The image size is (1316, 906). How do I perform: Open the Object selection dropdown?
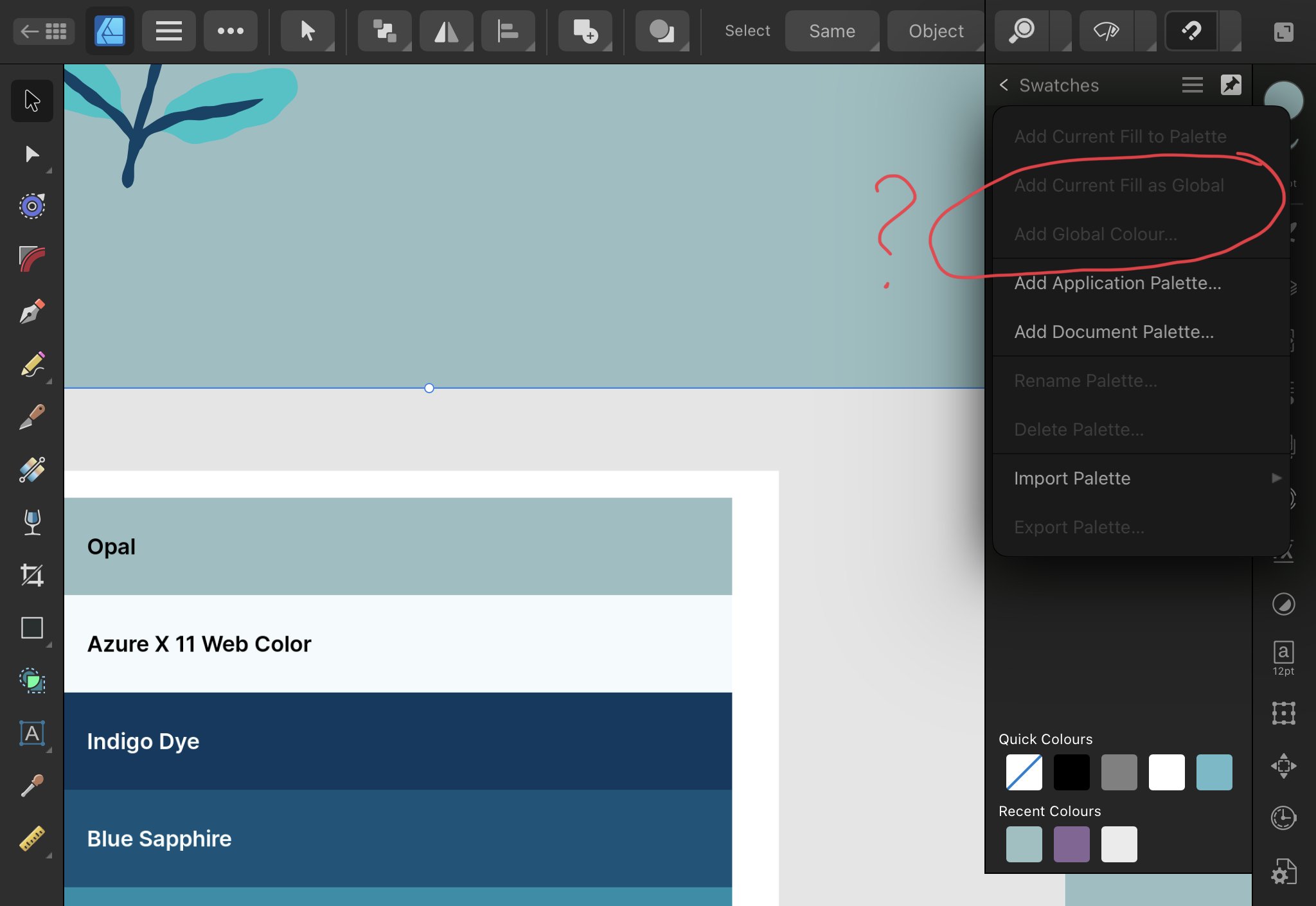[935, 30]
